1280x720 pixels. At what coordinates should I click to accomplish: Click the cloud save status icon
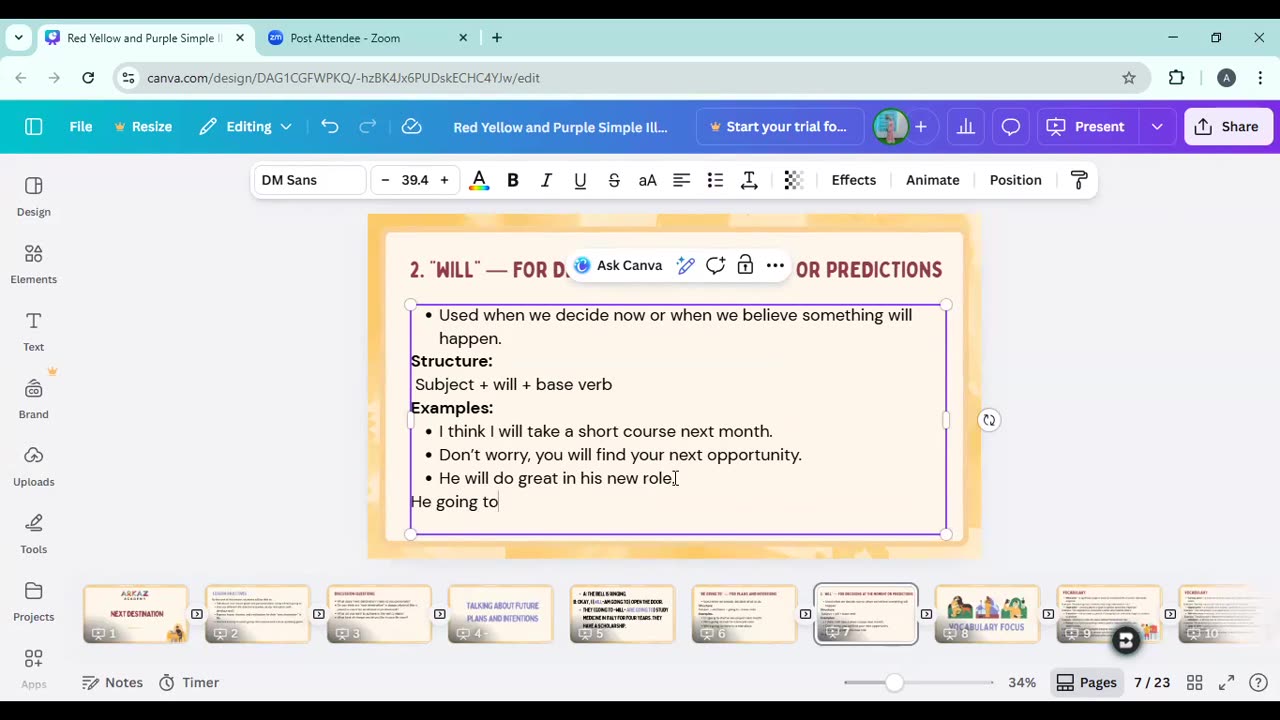tap(411, 127)
